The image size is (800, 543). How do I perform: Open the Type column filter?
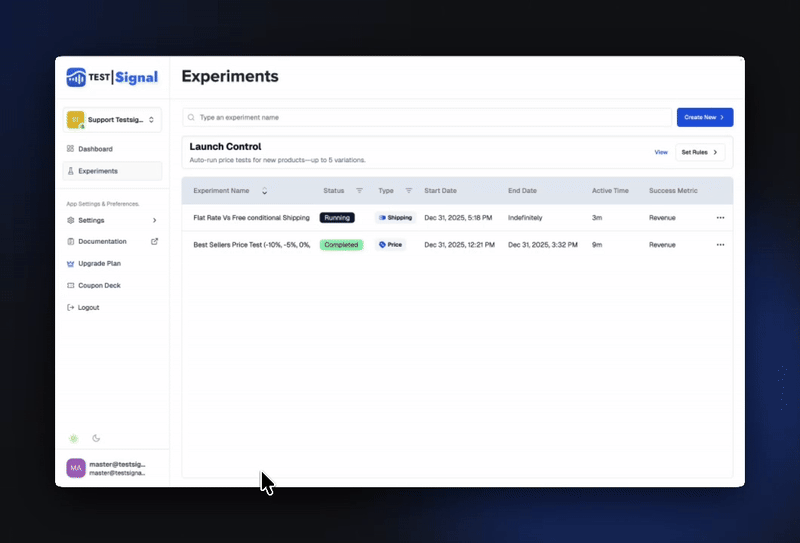pyautogui.click(x=408, y=191)
